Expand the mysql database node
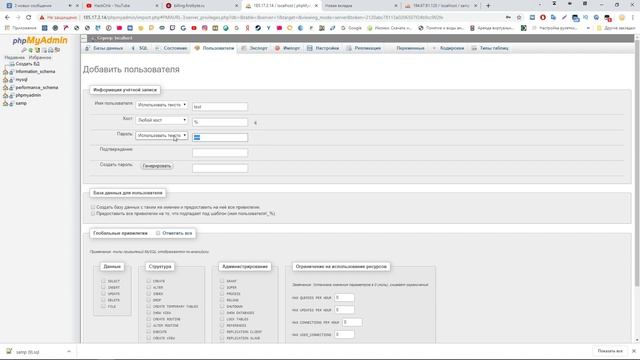The height and width of the screenshot is (360, 640). (x=5, y=80)
